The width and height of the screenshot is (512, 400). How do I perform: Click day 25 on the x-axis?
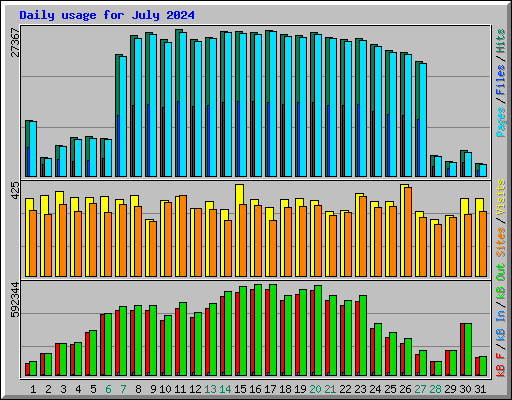(x=390, y=389)
